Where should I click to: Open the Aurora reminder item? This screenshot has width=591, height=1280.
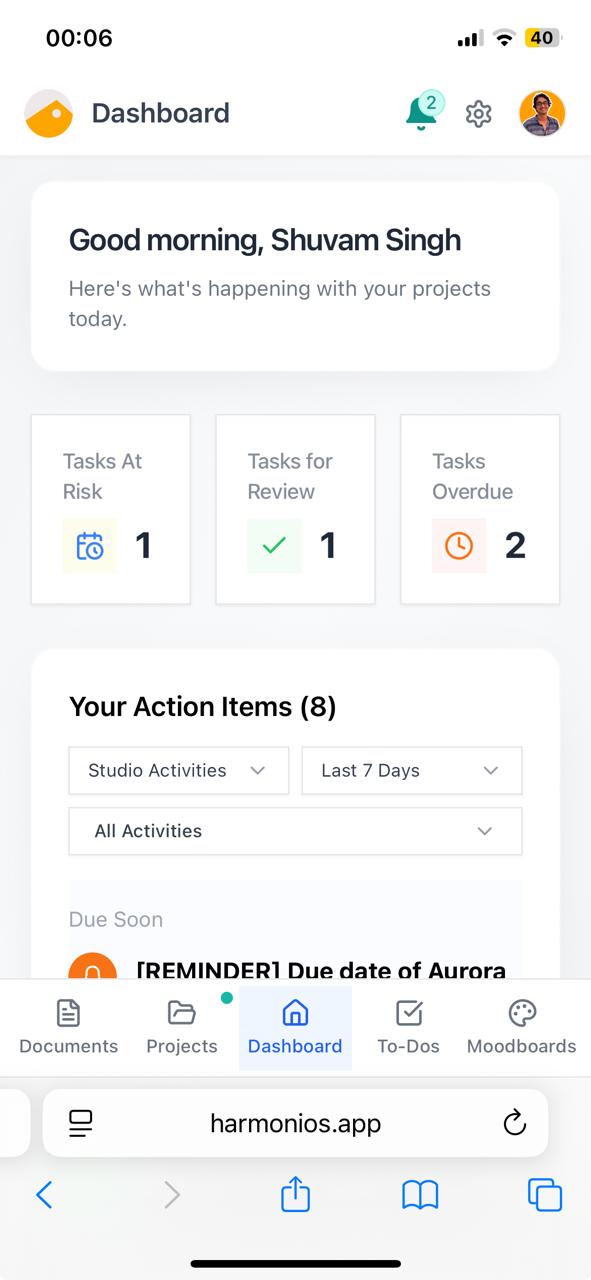point(295,965)
